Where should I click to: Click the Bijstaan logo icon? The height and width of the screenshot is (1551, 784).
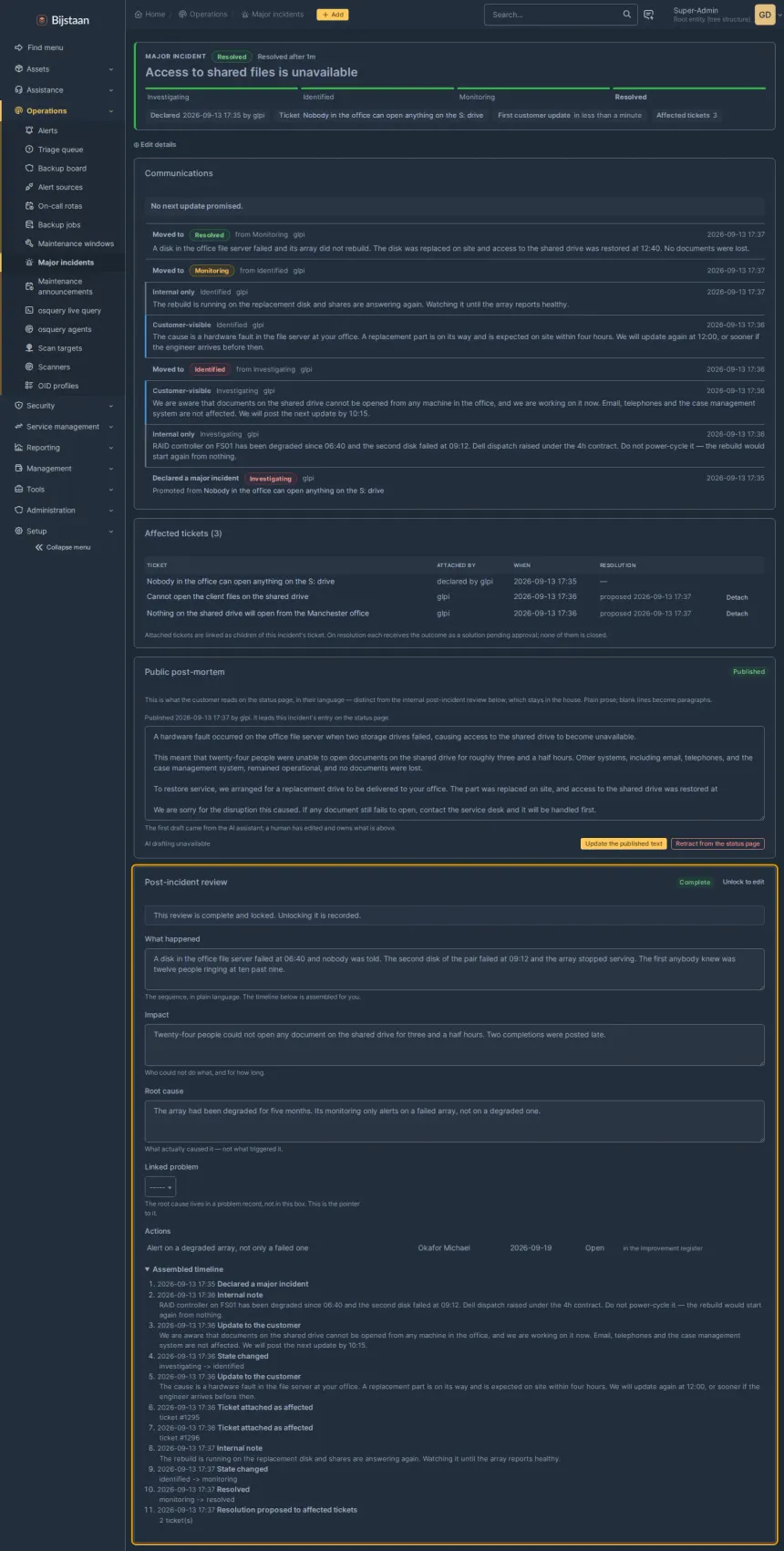pyautogui.click(x=41, y=20)
